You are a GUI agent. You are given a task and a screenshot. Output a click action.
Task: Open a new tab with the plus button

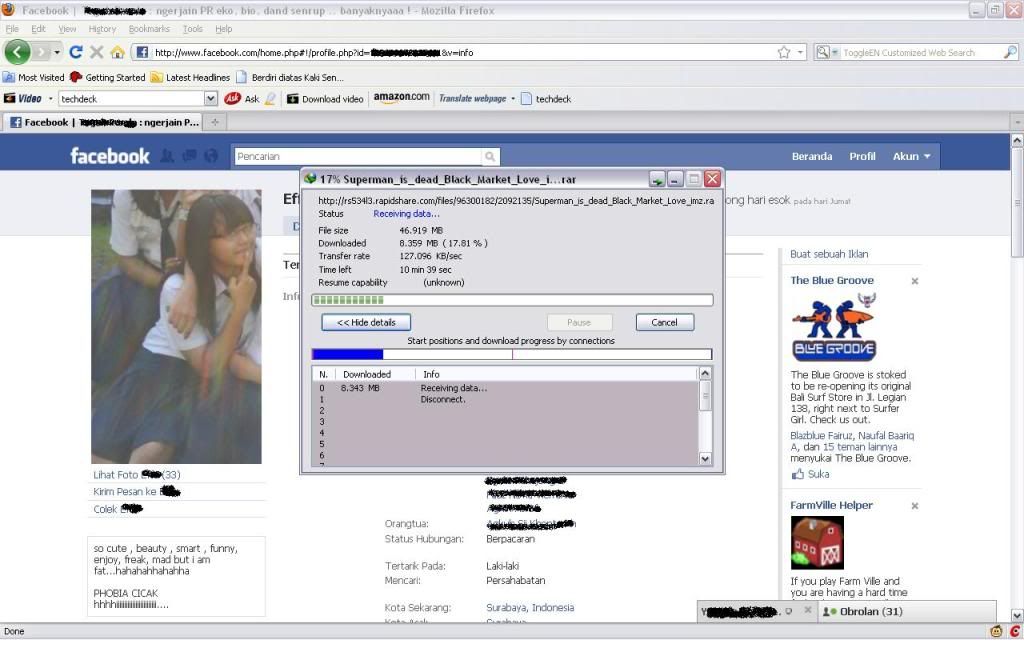coord(214,122)
